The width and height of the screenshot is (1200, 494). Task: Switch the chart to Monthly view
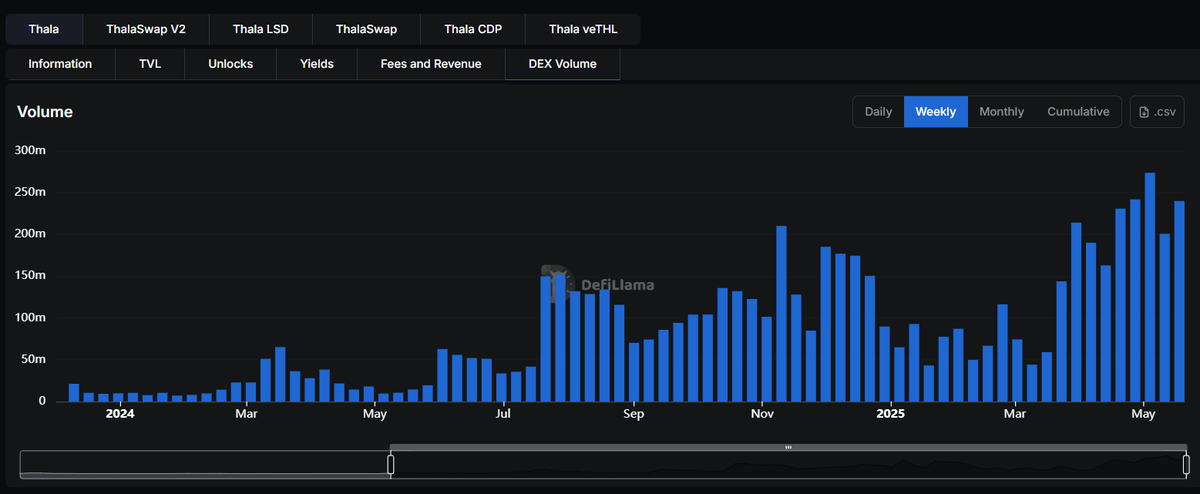pos(1001,112)
